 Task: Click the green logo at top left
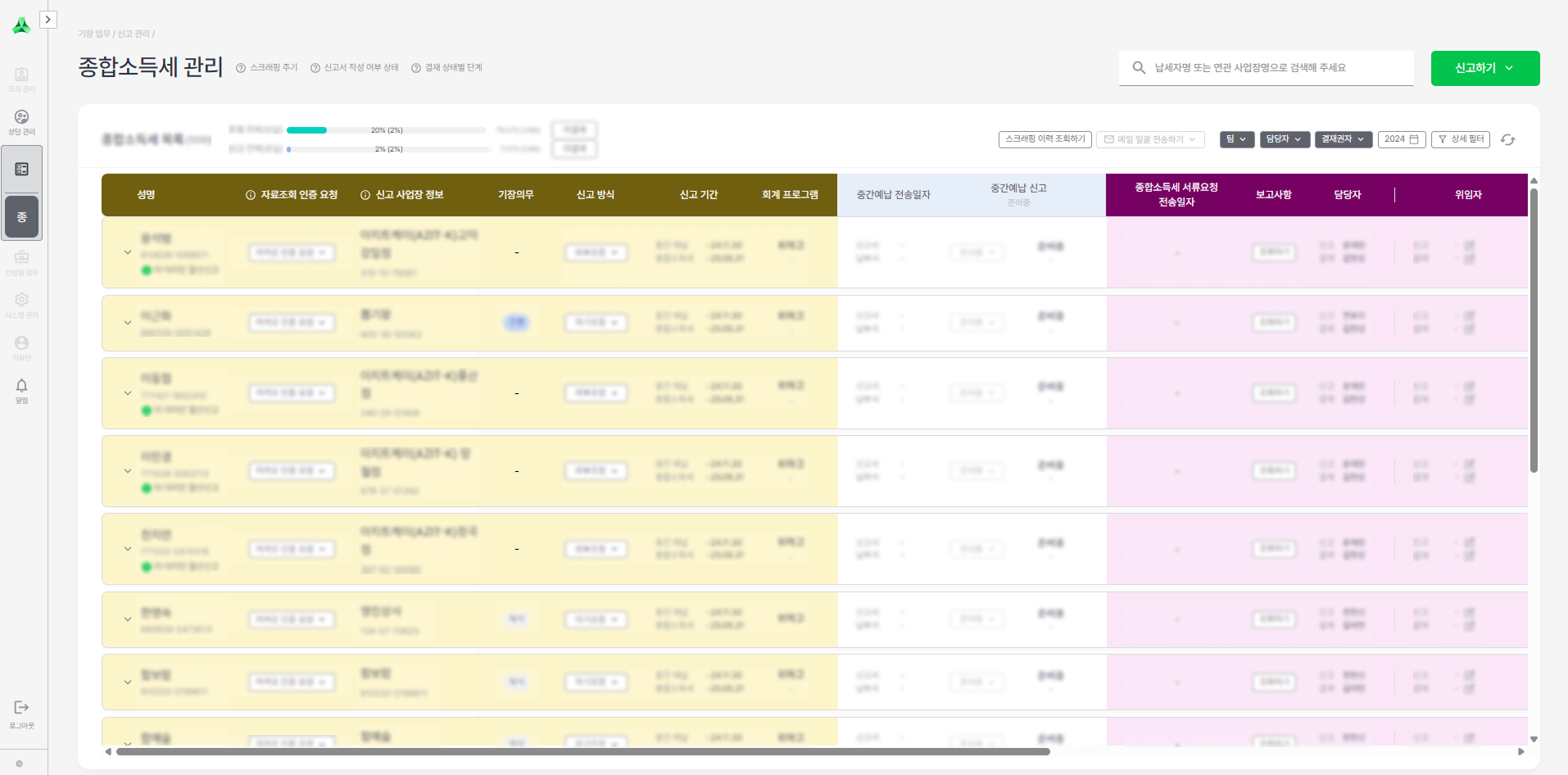[21, 26]
